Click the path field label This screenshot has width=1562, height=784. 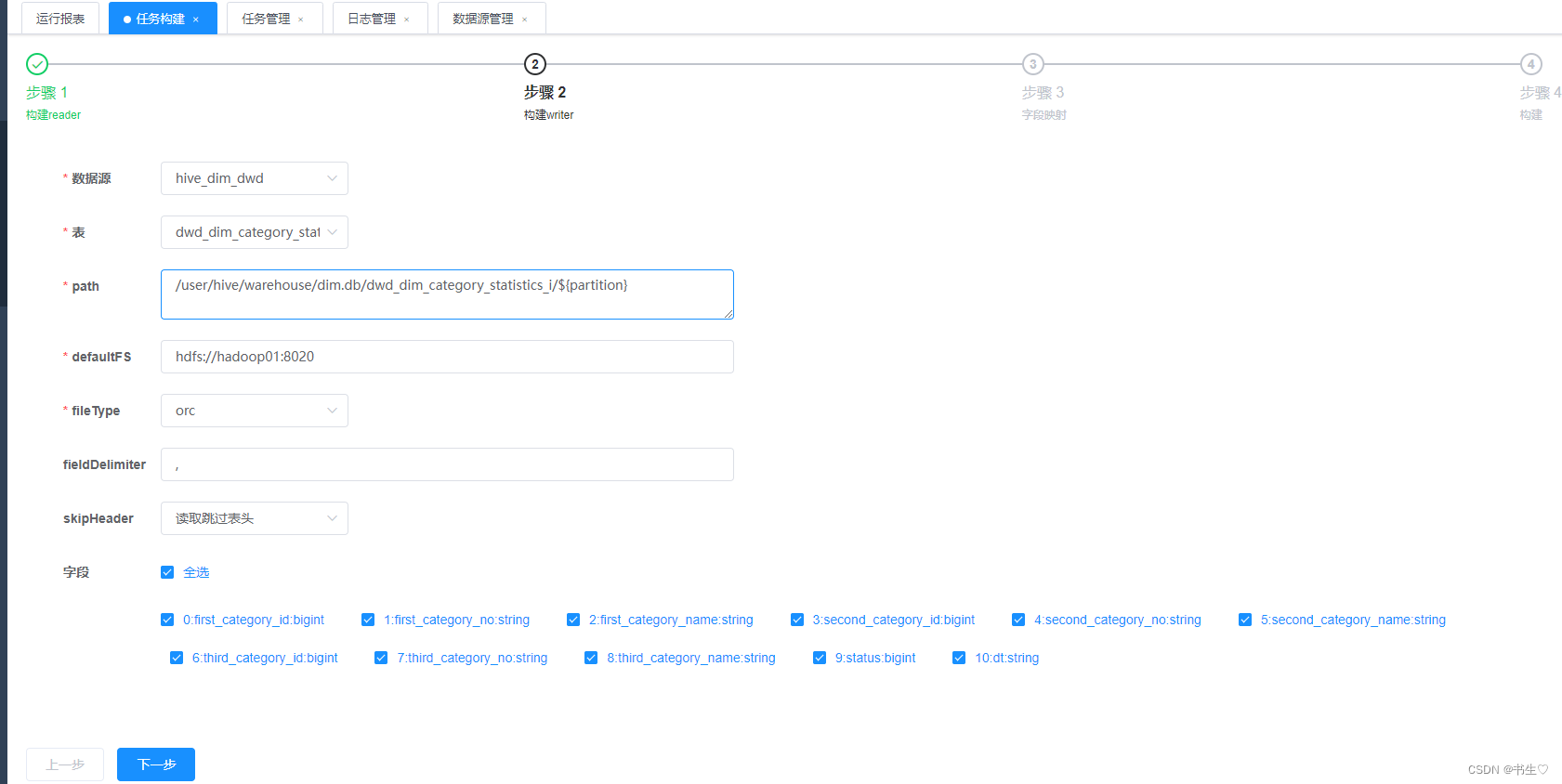[85, 286]
